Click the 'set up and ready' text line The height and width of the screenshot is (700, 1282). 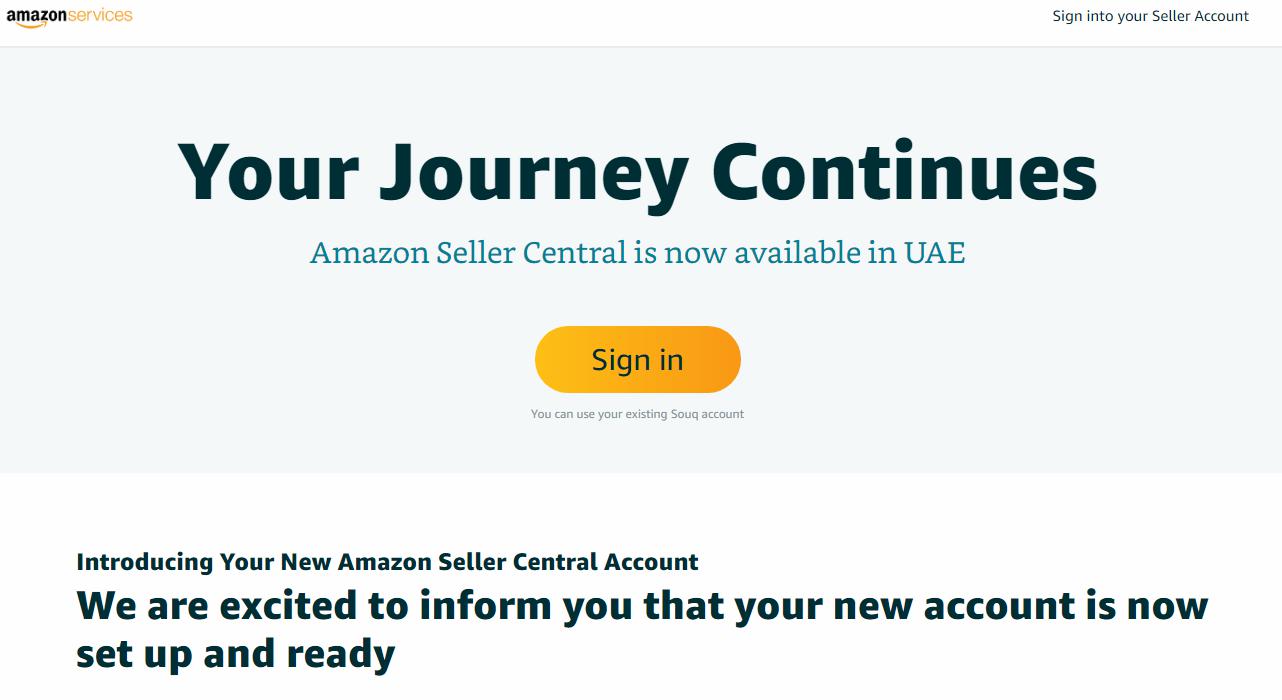[x=235, y=655]
